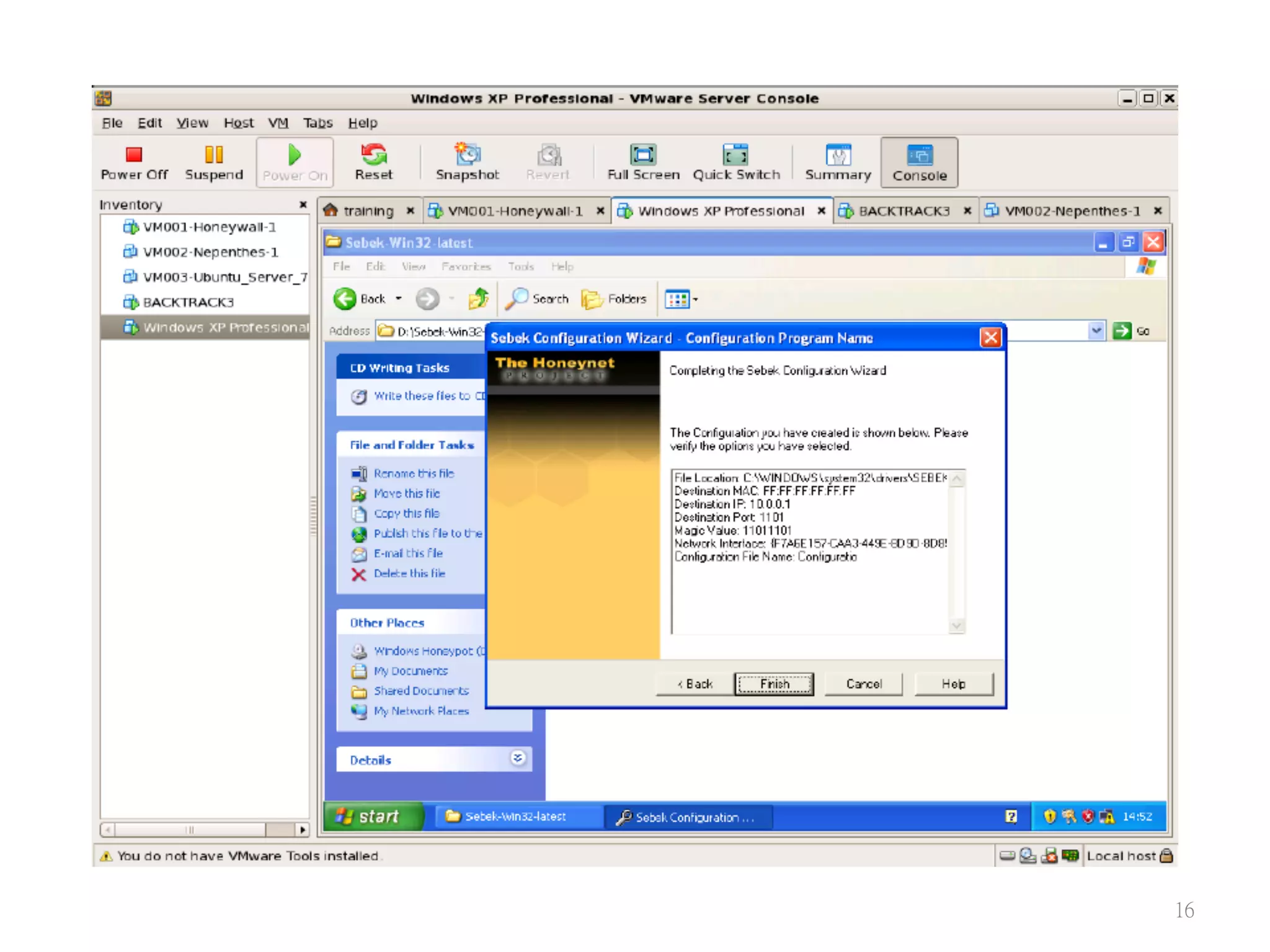Expand the Details panel chevron
The width and height of the screenshot is (1270, 952).
(518, 758)
